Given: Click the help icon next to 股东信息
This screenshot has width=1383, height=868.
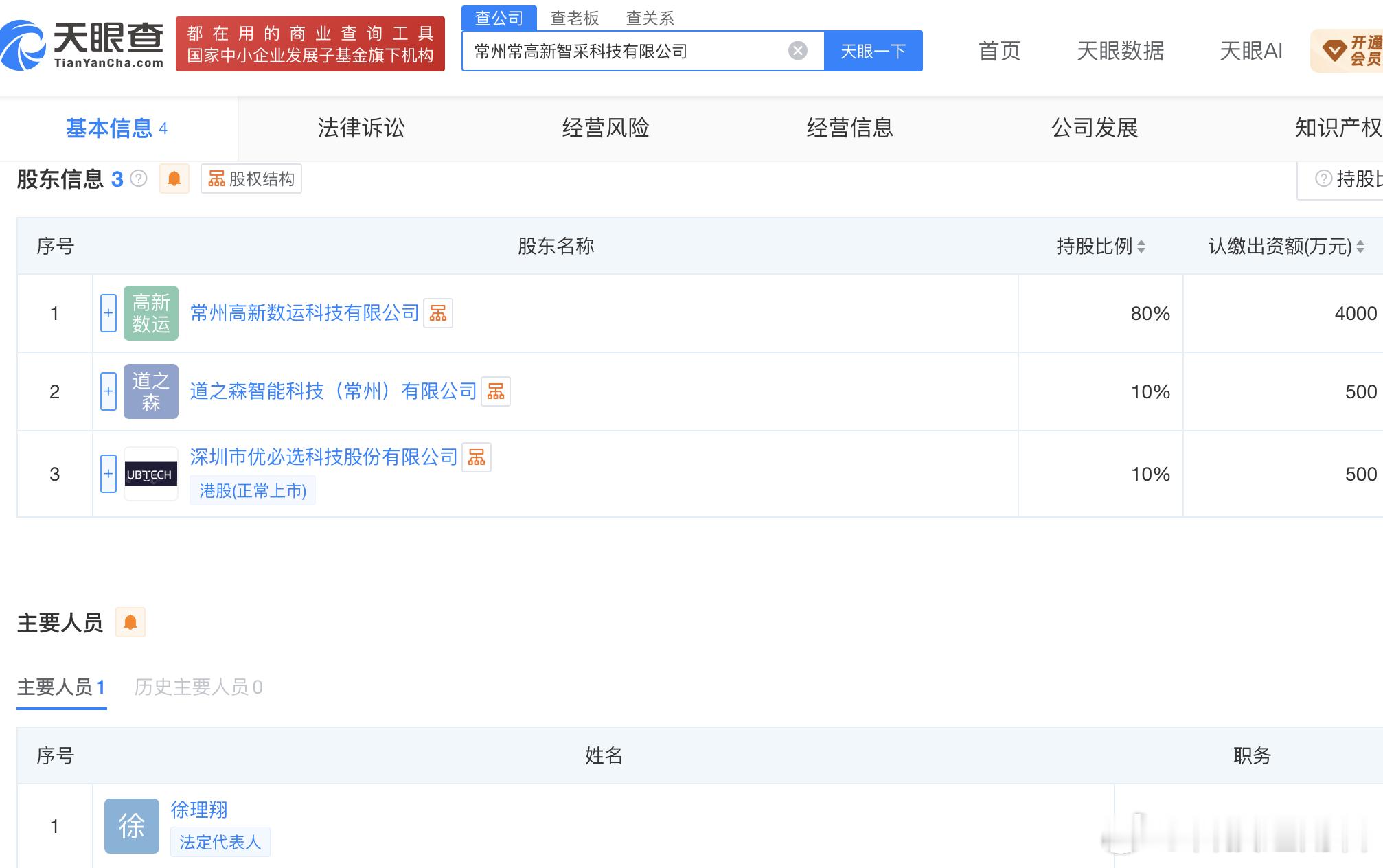Looking at the screenshot, I should (139, 179).
